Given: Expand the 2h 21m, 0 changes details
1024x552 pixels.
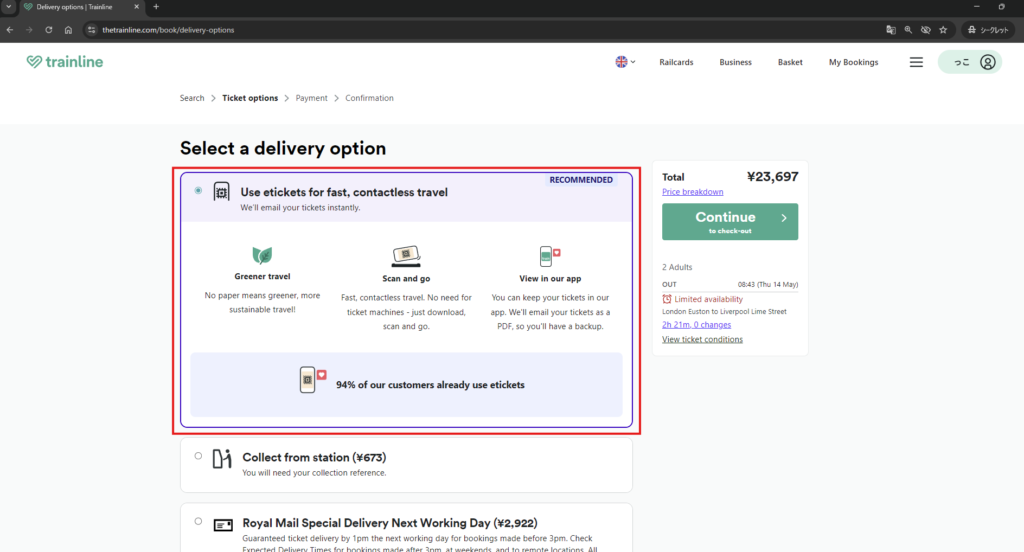Looking at the screenshot, I should pos(696,325).
